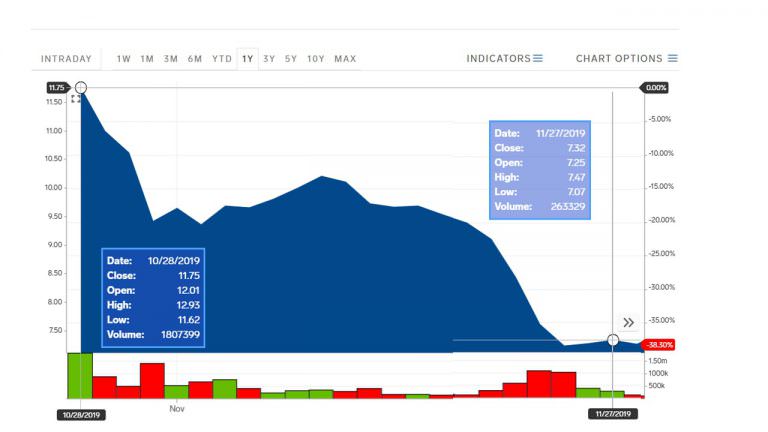Screen dimensions: 768x432
Task: Select the 3M time range
Action: tap(170, 59)
